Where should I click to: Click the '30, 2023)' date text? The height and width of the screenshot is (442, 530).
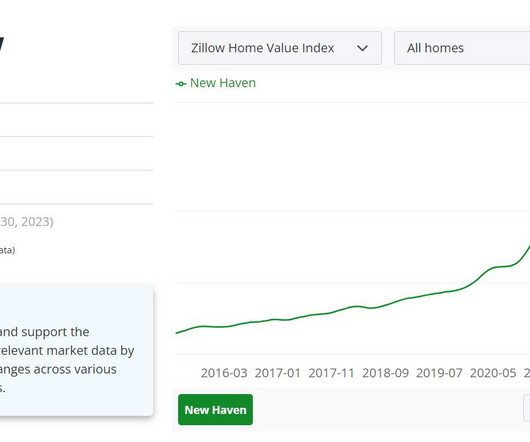(x=27, y=222)
